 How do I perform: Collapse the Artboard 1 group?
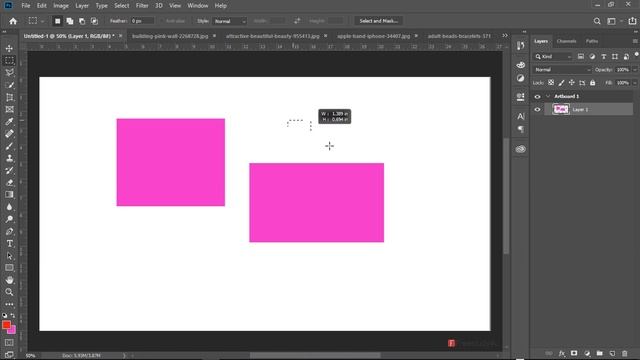(548, 96)
